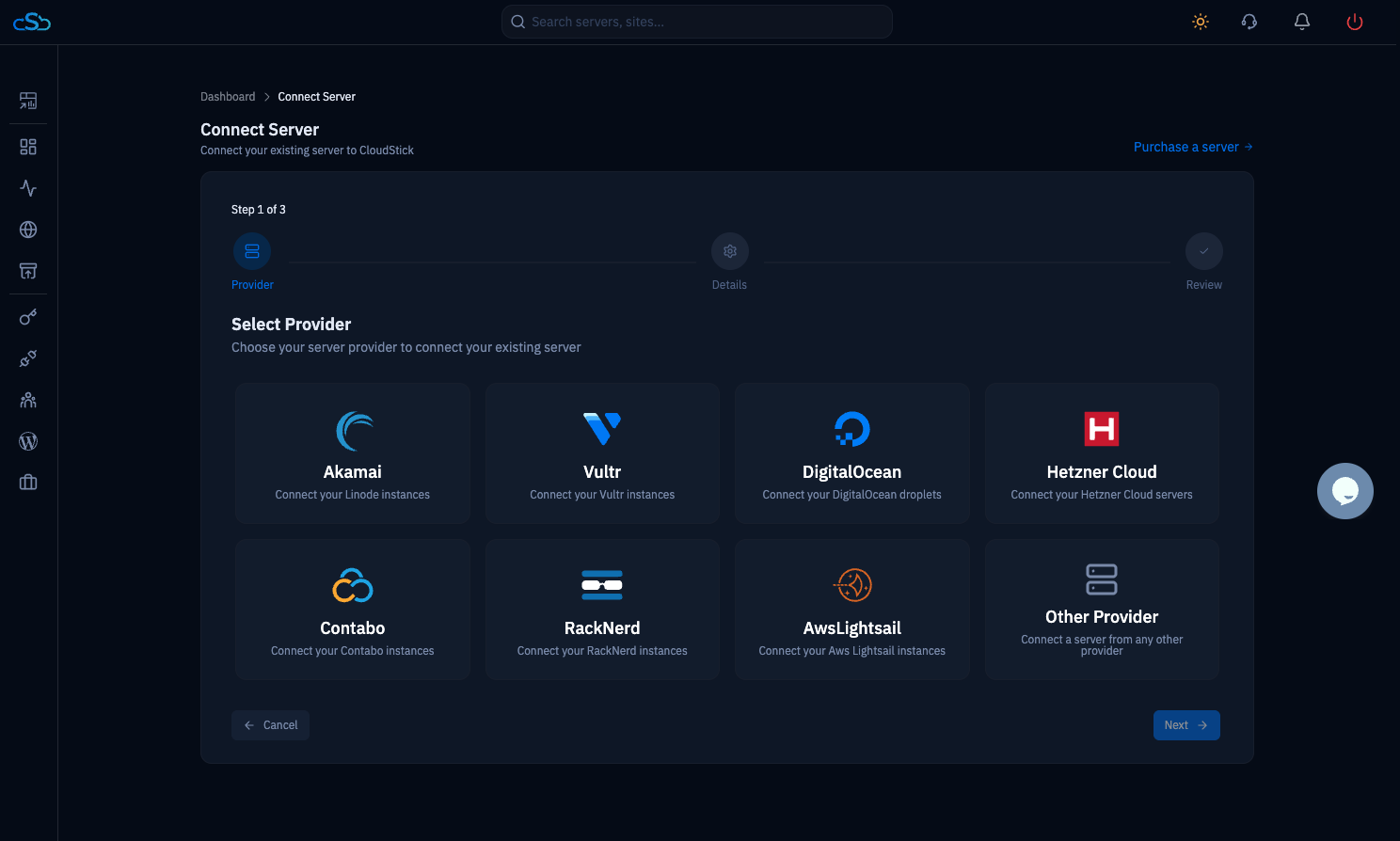The width and height of the screenshot is (1400, 841).
Task: Click "Connect your RackNerd instances" text
Action: [x=602, y=651]
